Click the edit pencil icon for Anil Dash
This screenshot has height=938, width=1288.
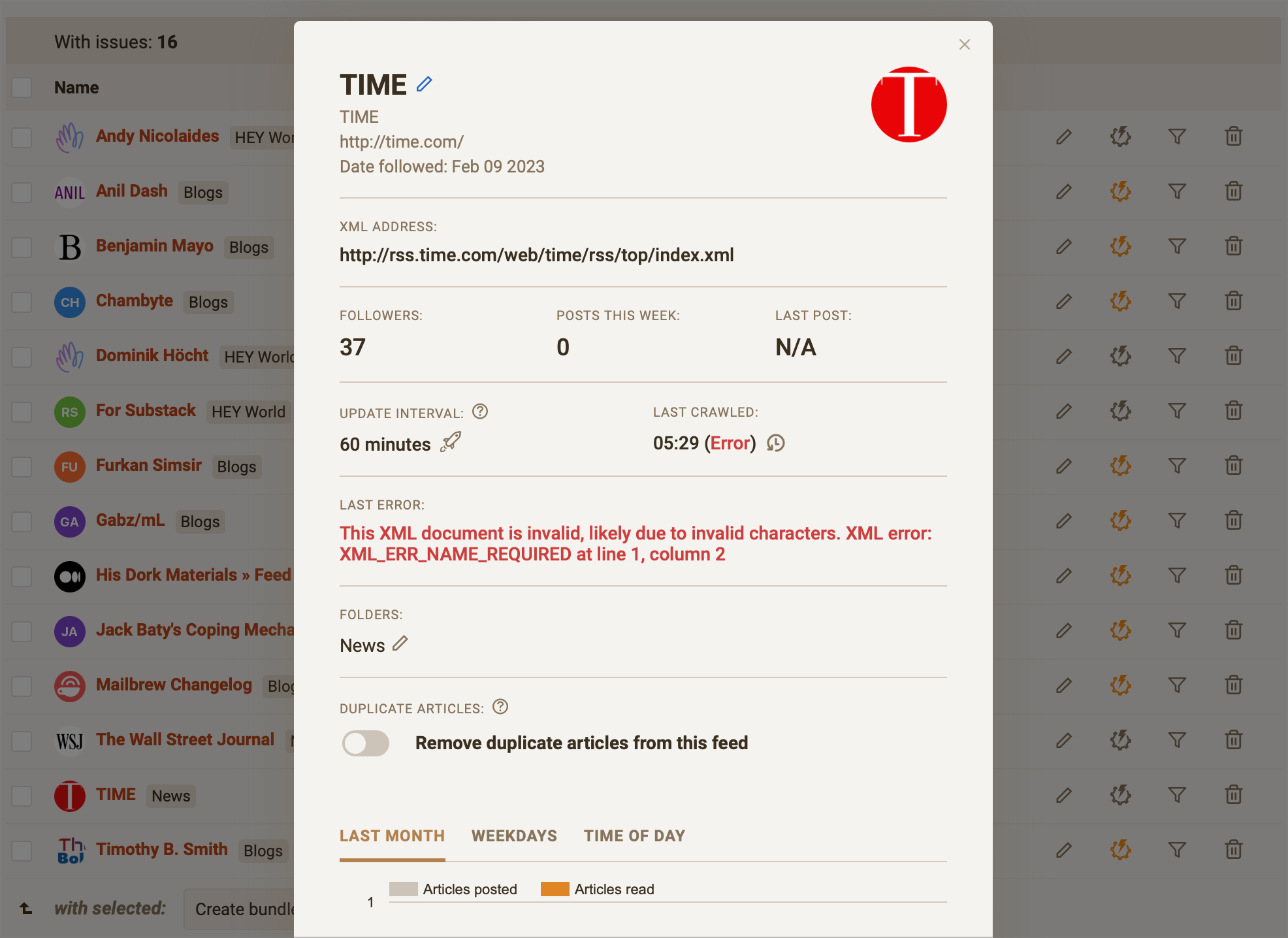point(1064,192)
